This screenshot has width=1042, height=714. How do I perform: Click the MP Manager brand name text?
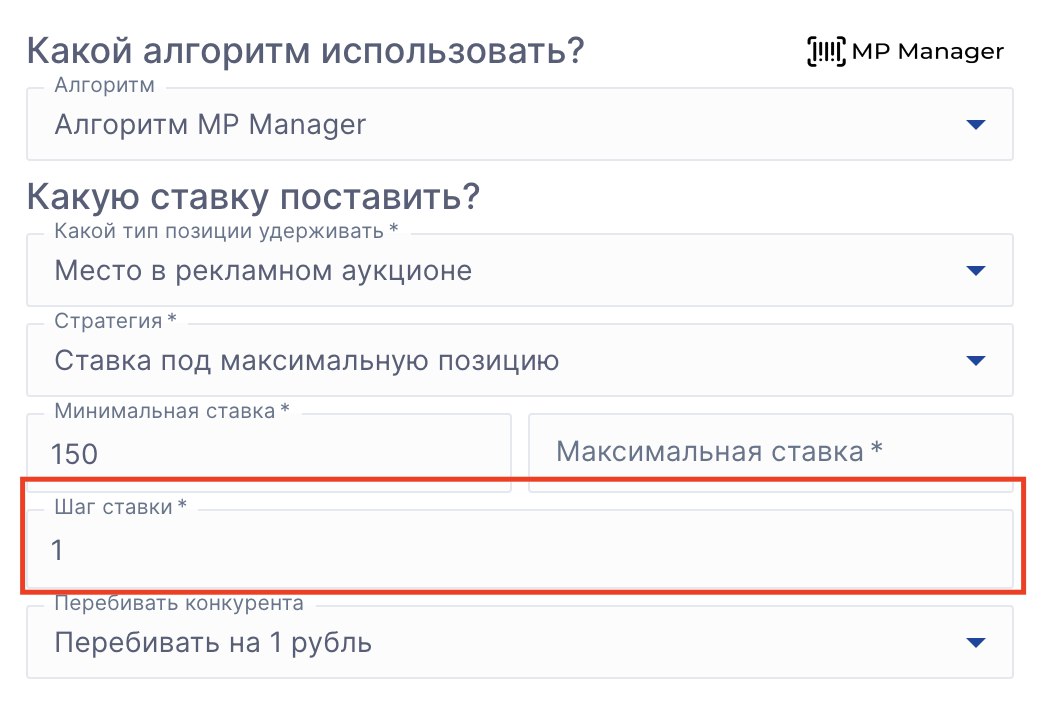[926, 51]
